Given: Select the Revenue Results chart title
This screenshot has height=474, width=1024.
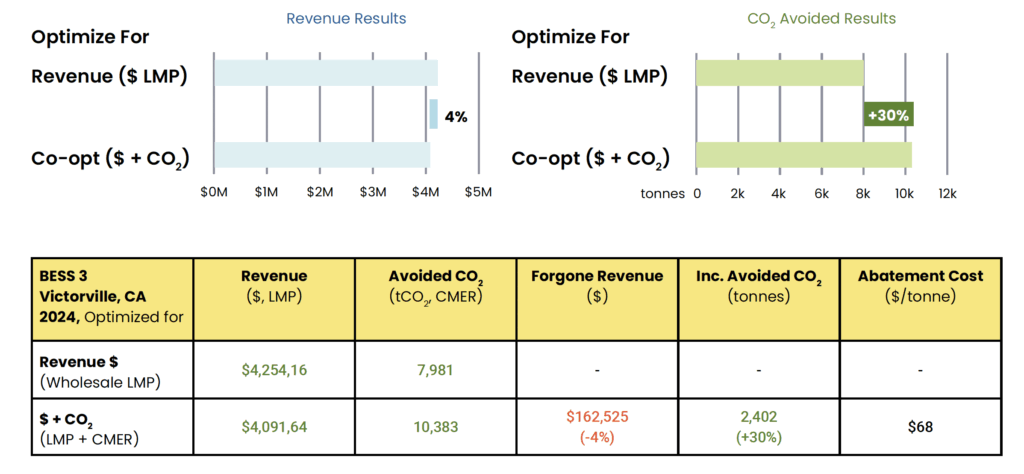Looking at the screenshot, I should click(x=346, y=19).
